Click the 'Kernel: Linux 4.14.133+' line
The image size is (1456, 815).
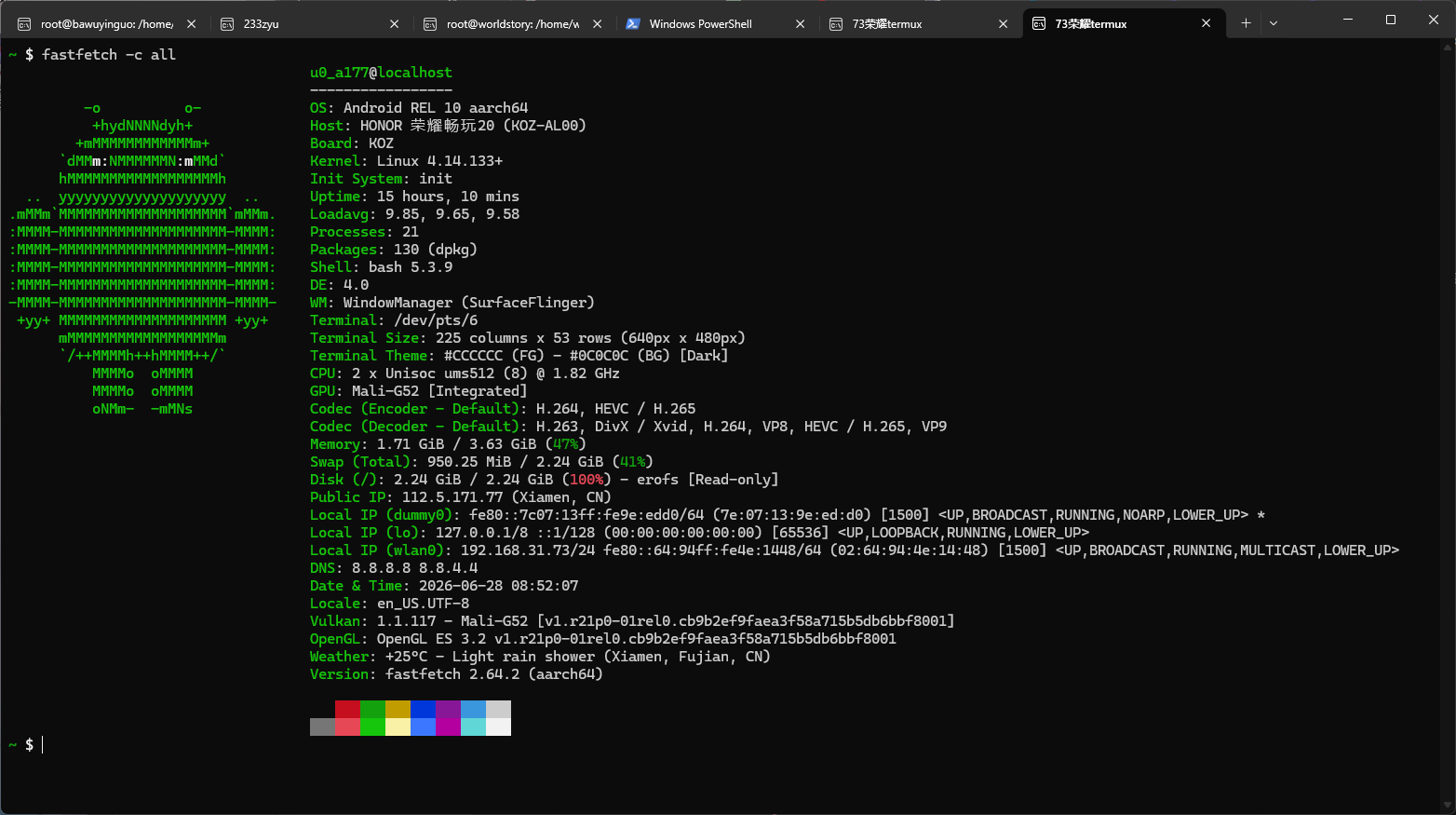(406, 161)
